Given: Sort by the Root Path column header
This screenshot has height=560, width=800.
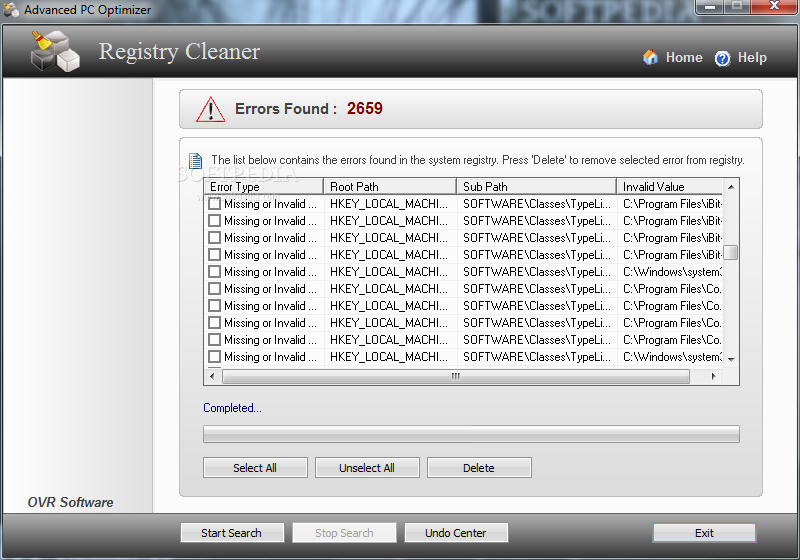Looking at the screenshot, I should [x=390, y=187].
